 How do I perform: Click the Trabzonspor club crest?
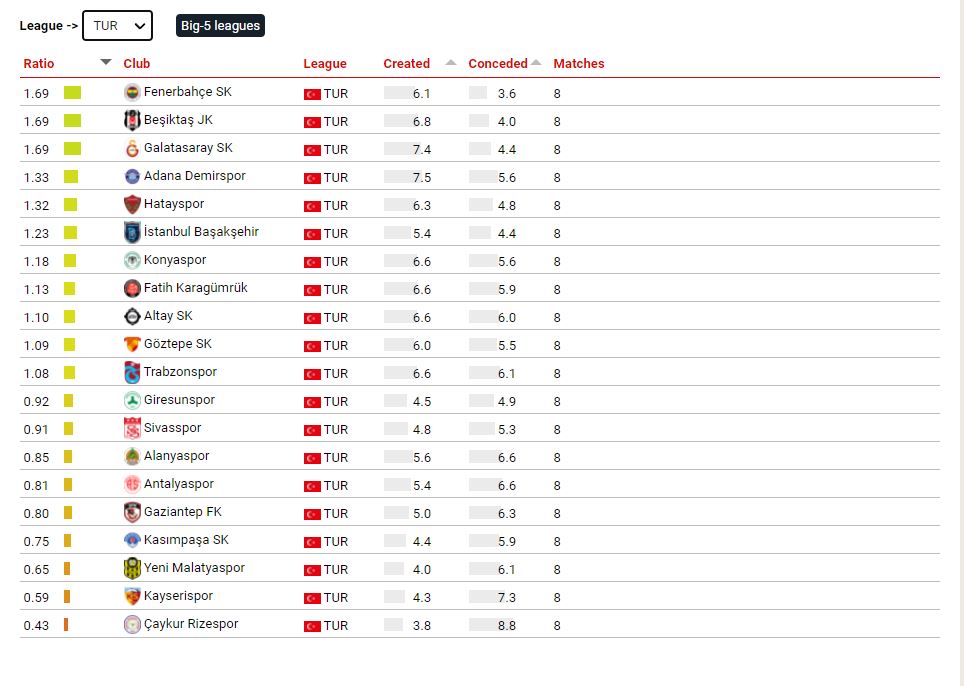(x=132, y=373)
